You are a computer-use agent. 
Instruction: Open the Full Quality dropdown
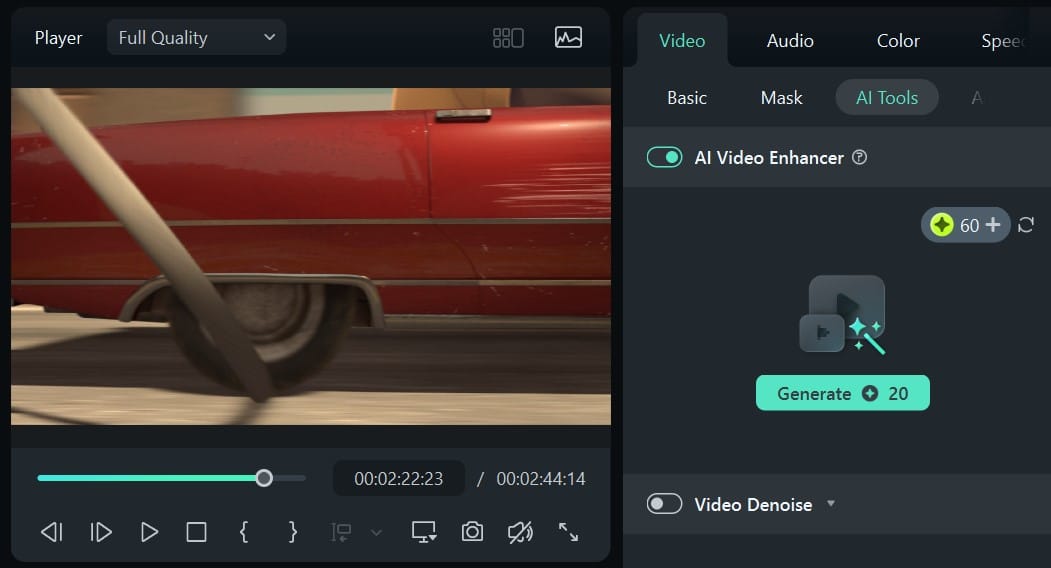coord(196,38)
